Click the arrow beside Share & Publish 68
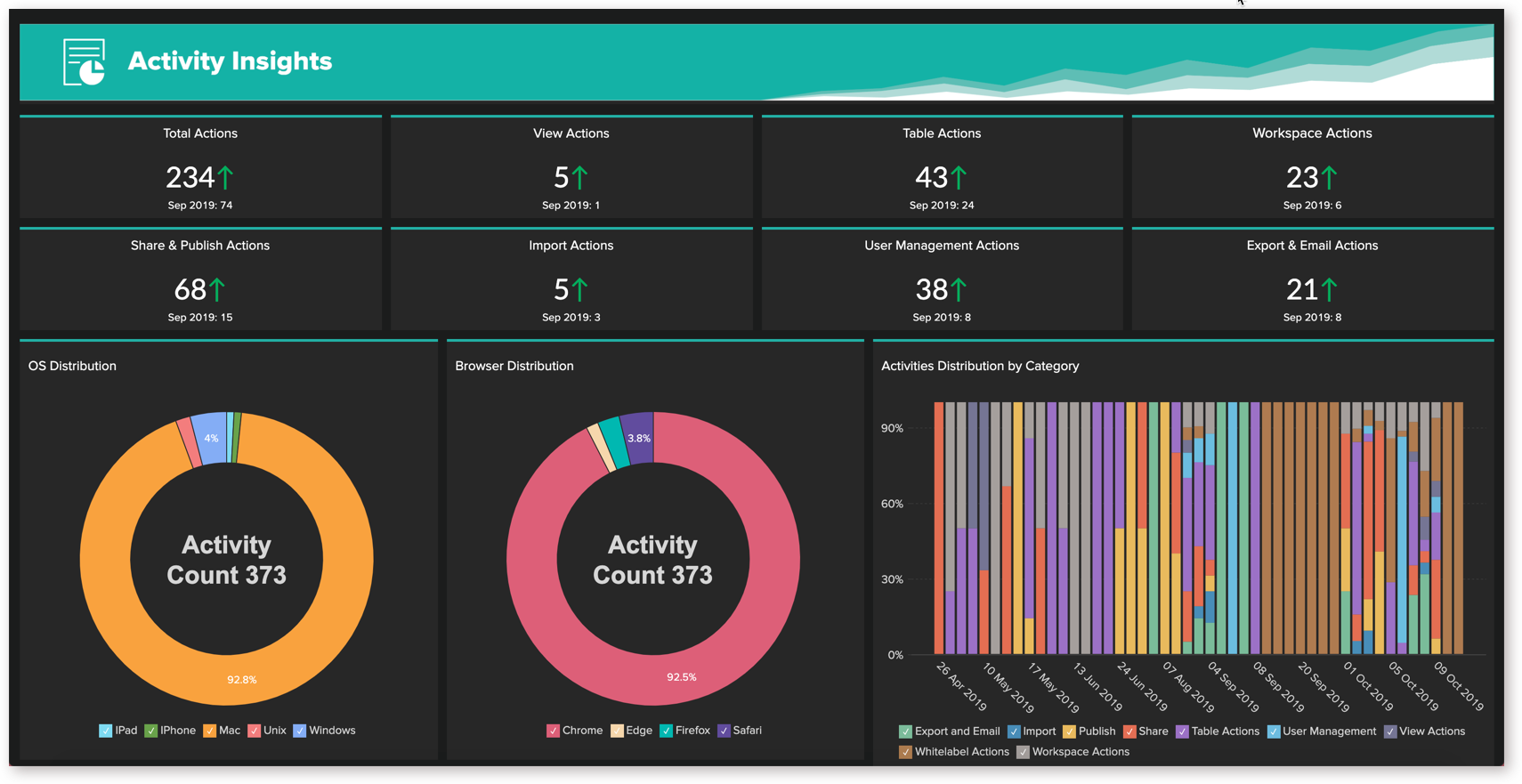Image resolution: width=1522 pixels, height=784 pixels. (x=217, y=290)
